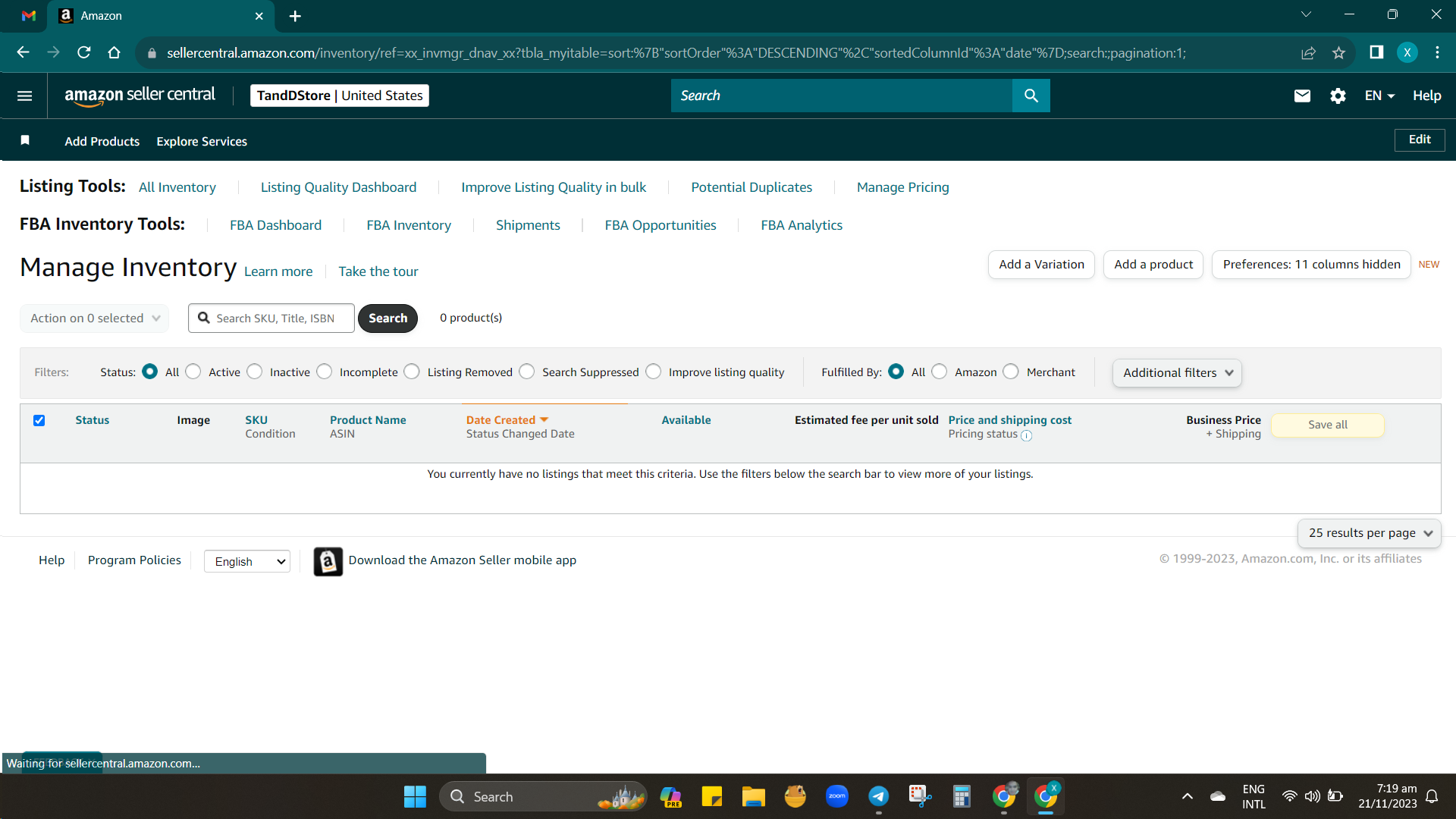Click the Edit button in navigation bar
This screenshot has height=819, width=1456.
[x=1420, y=140]
